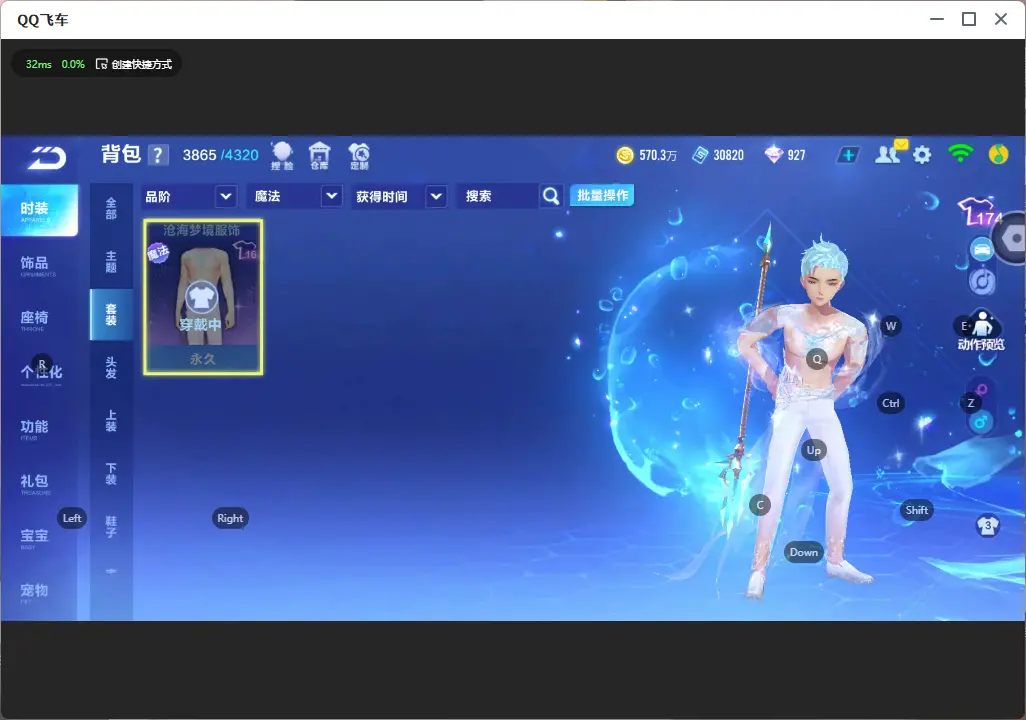Click the 32ms latency readout
This screenshot has width=1026, height=720.
(39, 64)
